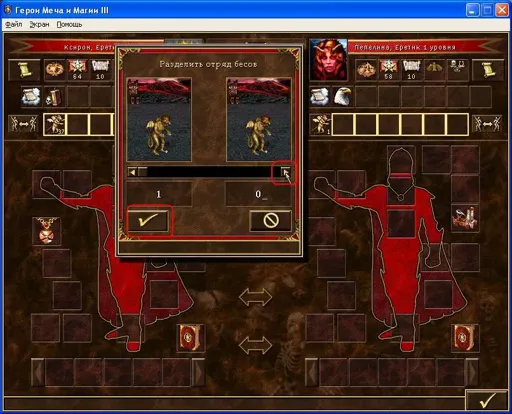Click the right hero's spellbook icon
This screenshot has height=414, width=512.
click(464, 337)
